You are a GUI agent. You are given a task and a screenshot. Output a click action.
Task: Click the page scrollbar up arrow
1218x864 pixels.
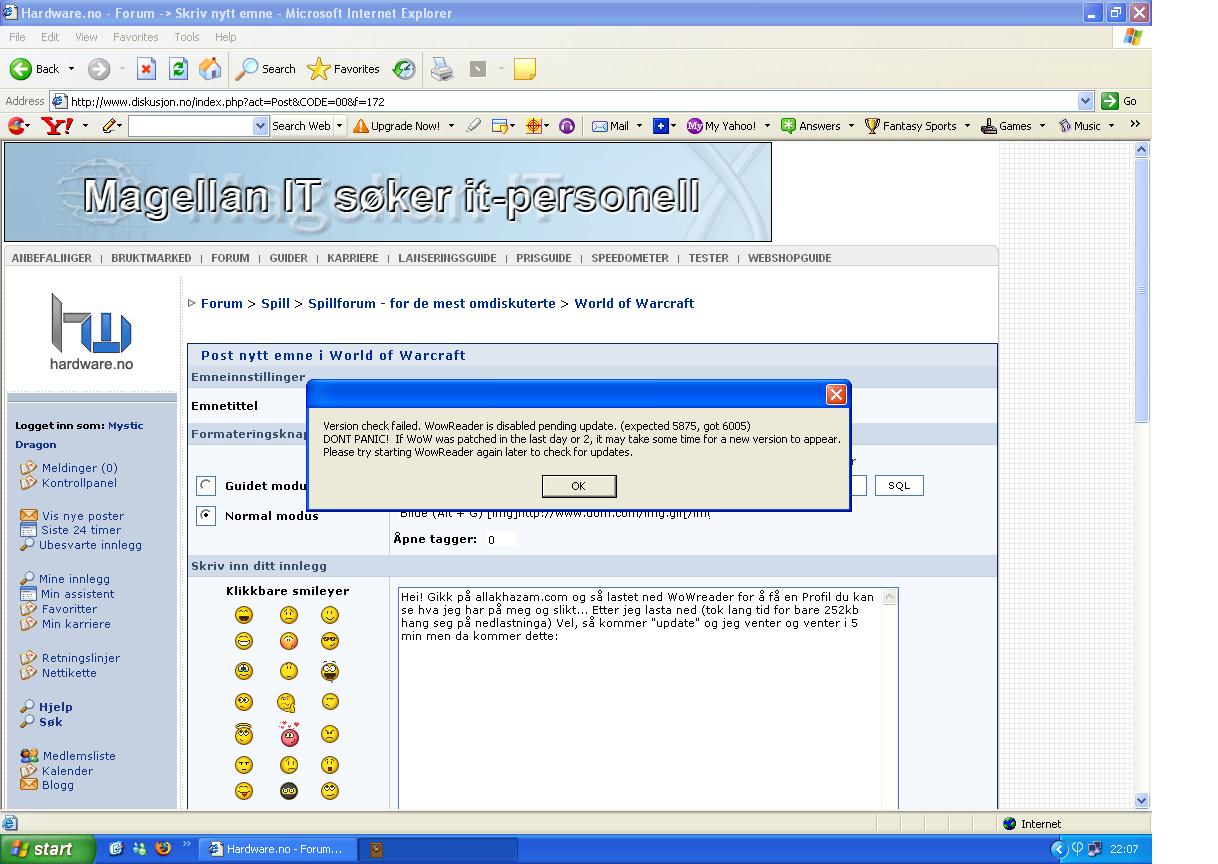tap(1142, 150)
